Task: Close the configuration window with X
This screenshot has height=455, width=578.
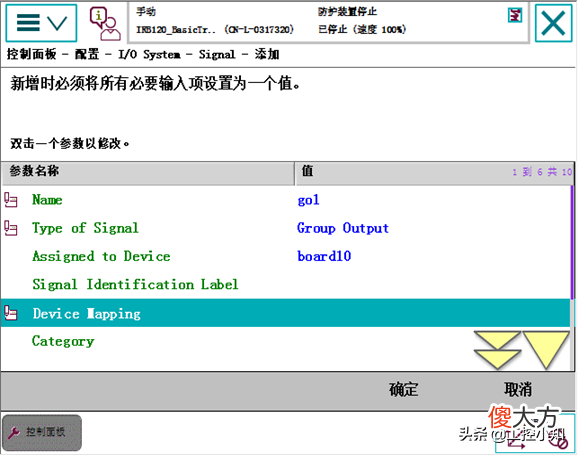Action: point(553,23)
